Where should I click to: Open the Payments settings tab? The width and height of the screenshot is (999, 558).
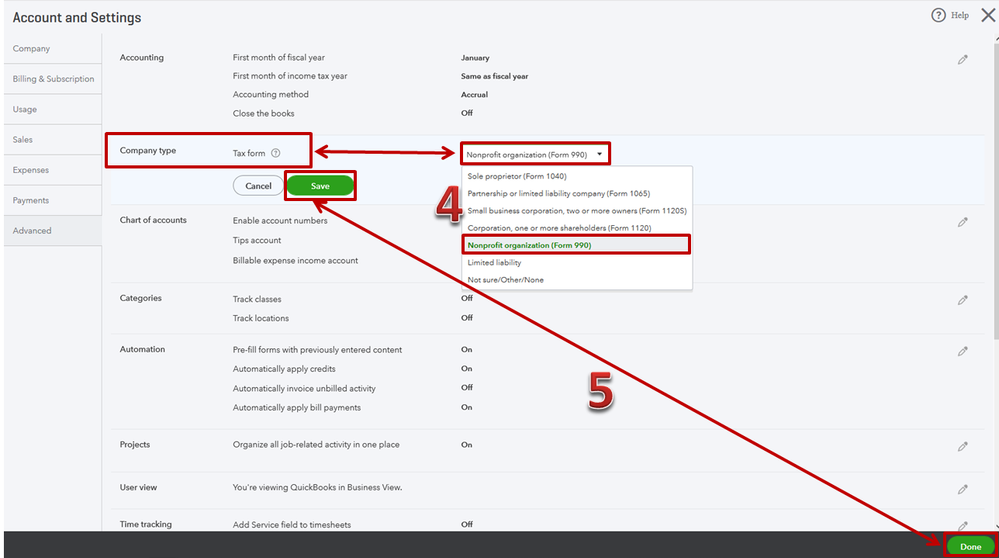click(x=52, y=200)
